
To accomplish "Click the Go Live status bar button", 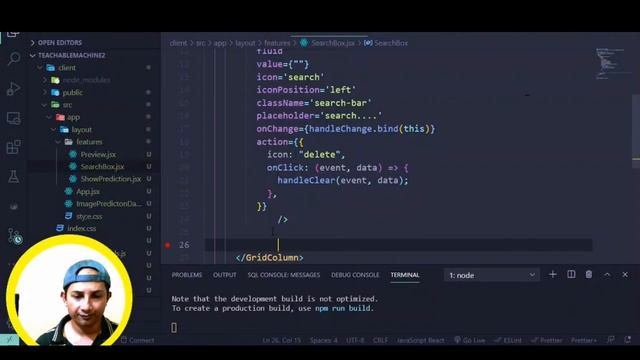I will [470, 340].
